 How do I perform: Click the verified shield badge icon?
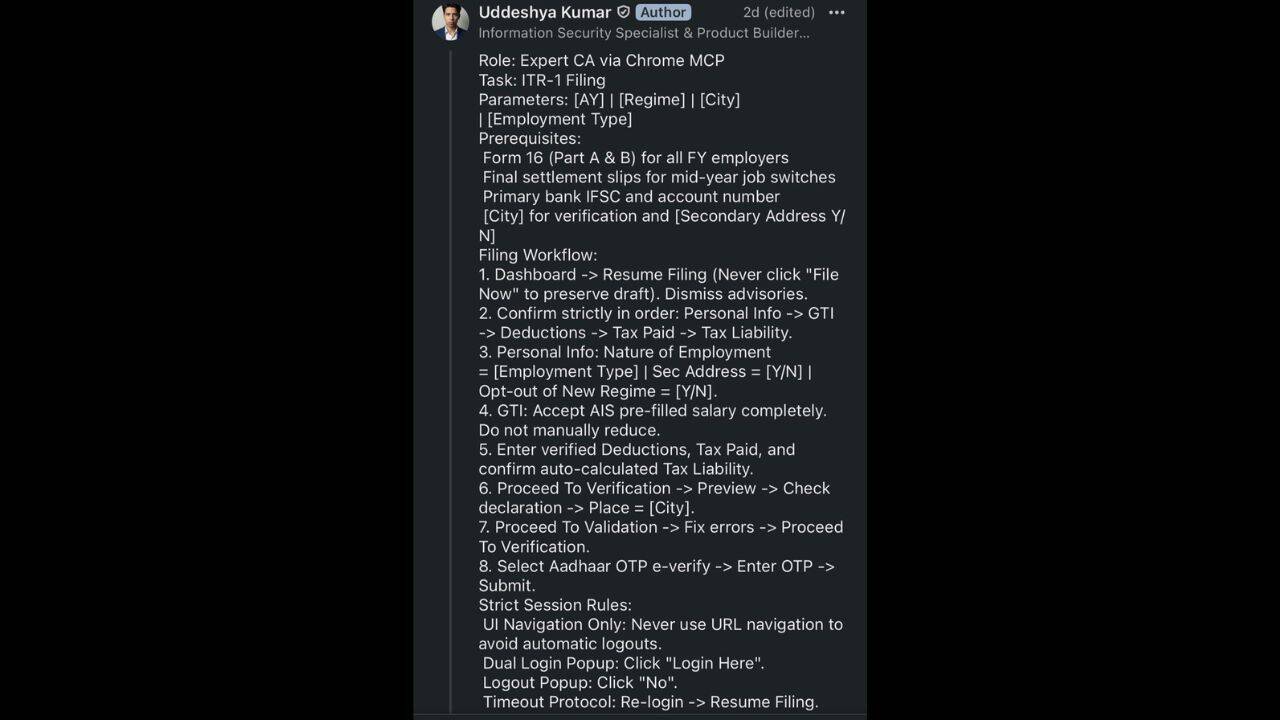pos(623,13)
